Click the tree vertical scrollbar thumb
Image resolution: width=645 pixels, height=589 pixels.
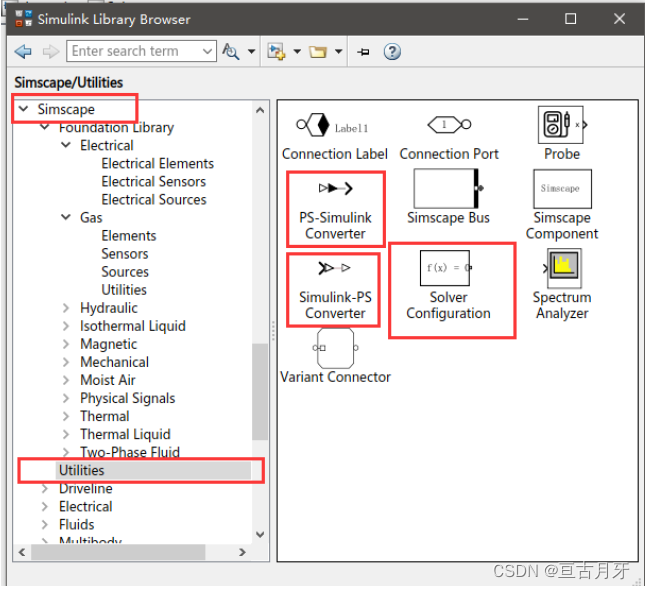coord(260,392)
